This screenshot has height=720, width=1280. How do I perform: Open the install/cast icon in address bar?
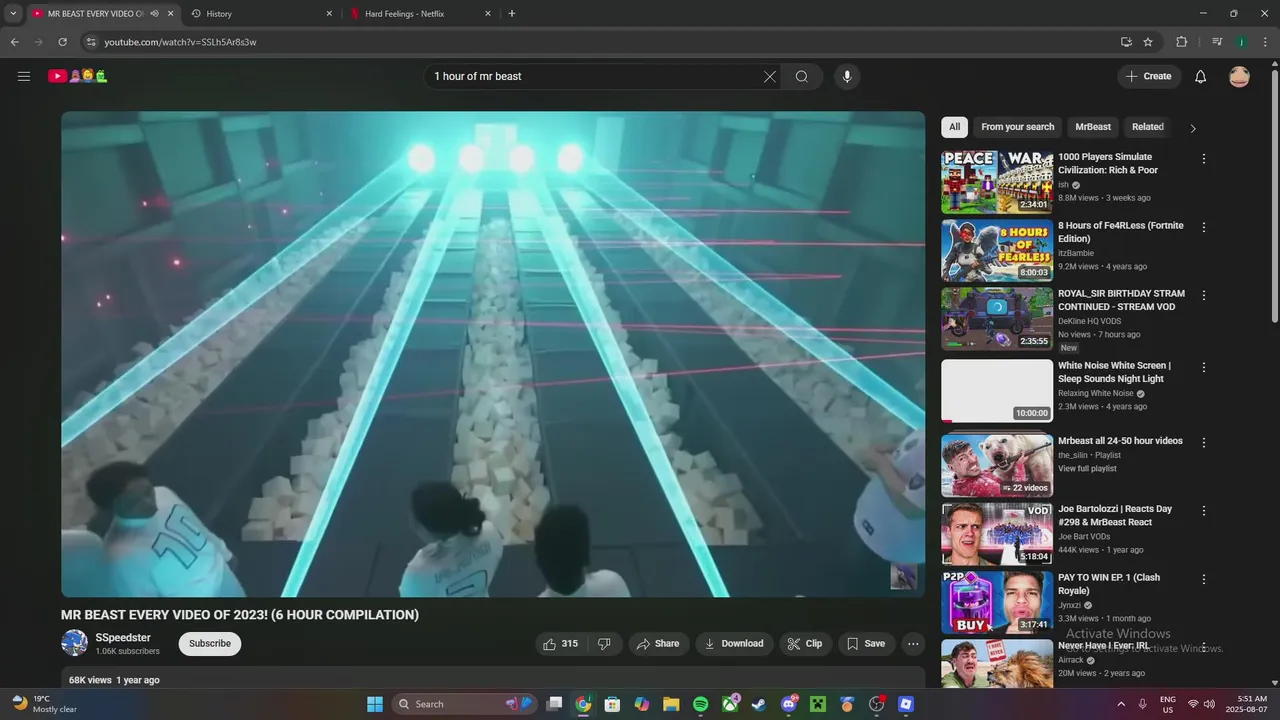pos(1126,42)
